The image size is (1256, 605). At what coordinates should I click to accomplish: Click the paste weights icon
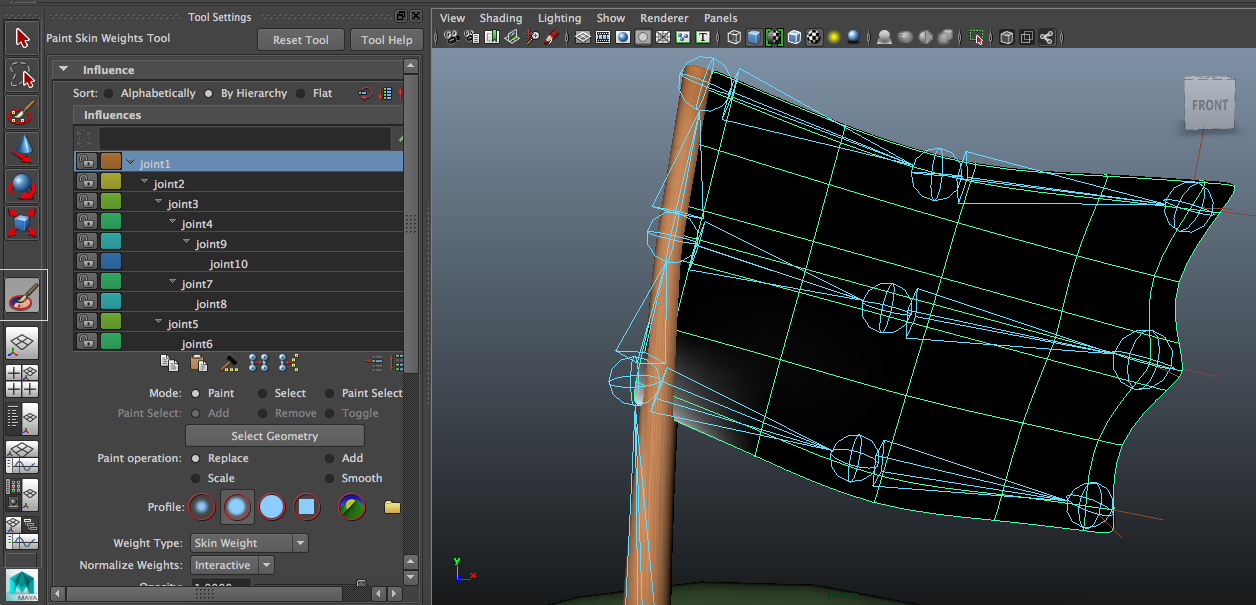tap(199, 362)
